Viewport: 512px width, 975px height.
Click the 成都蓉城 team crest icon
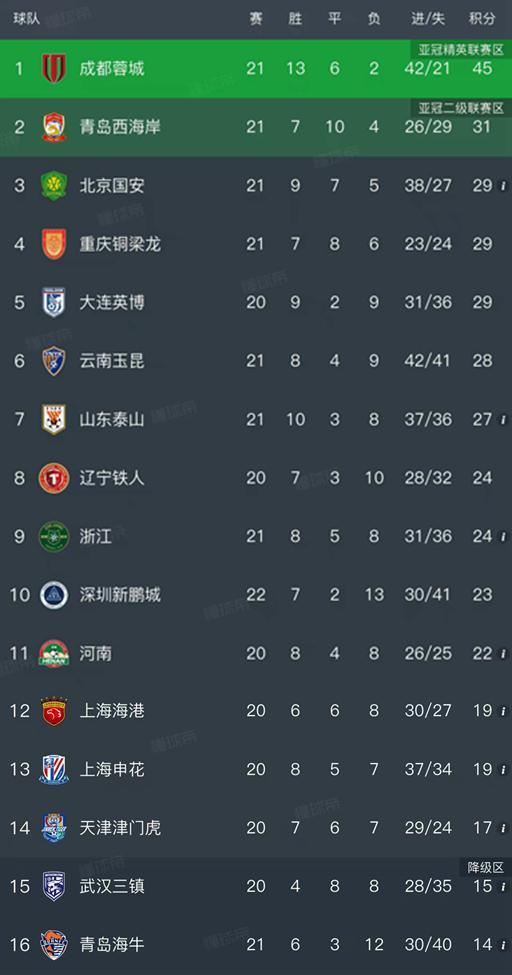pos(54,68)
